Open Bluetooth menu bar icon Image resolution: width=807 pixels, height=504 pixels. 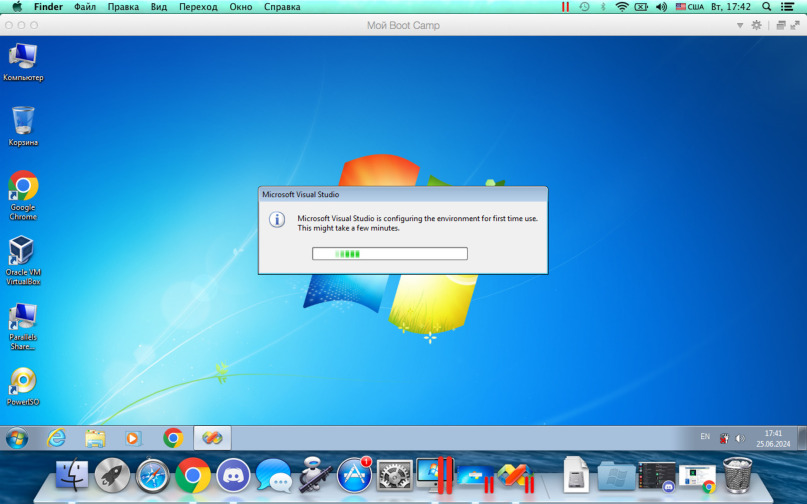[603, 7]
